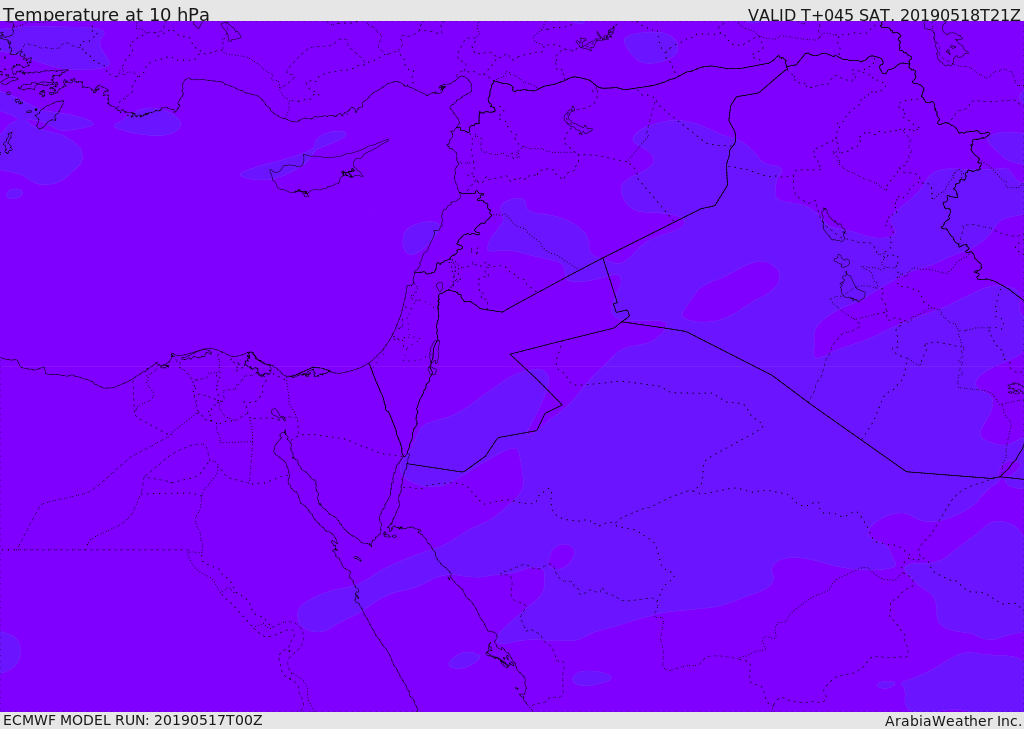Click the 'VALID T+045 SAT. 20190518T21Z' label
This screenshot has height=729, width=1024.
[884, 15]
